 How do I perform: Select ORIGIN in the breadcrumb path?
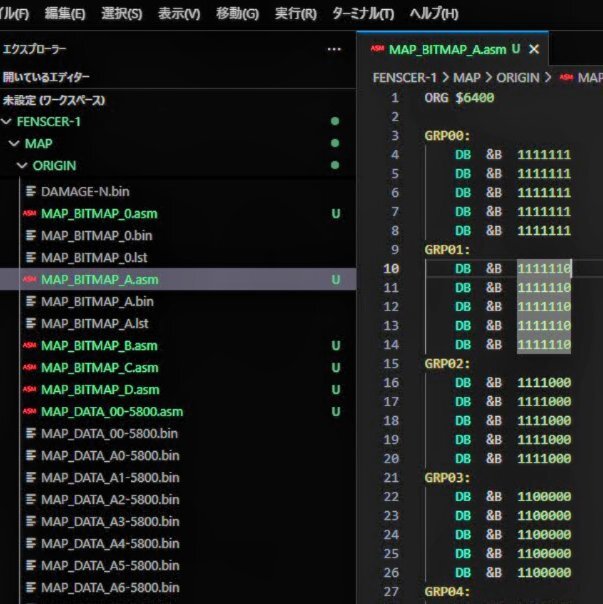[517, 78]
